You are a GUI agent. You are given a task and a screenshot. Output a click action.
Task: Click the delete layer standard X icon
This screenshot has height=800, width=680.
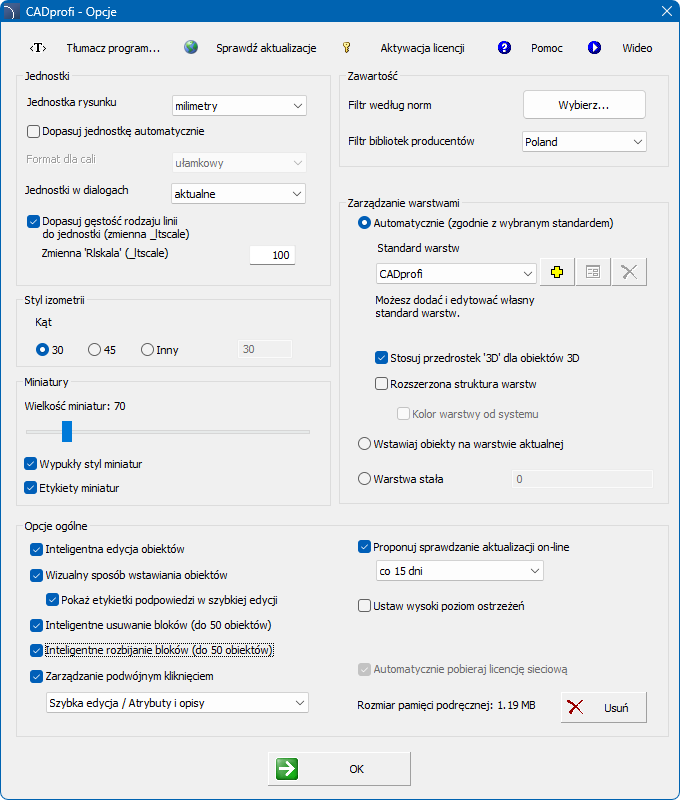click(629, 273)
